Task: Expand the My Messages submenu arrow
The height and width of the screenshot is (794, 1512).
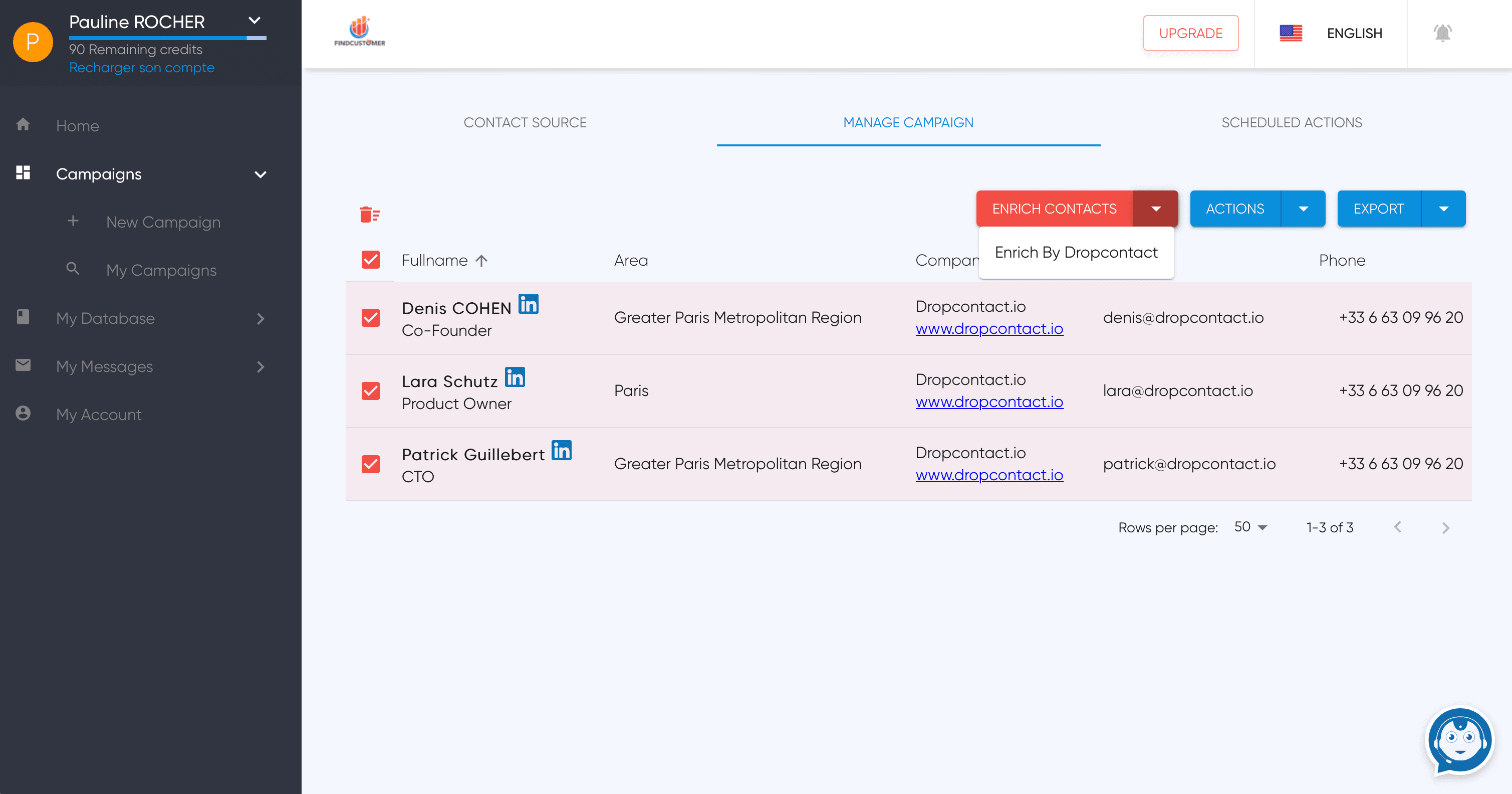Action: coord(261,367)
